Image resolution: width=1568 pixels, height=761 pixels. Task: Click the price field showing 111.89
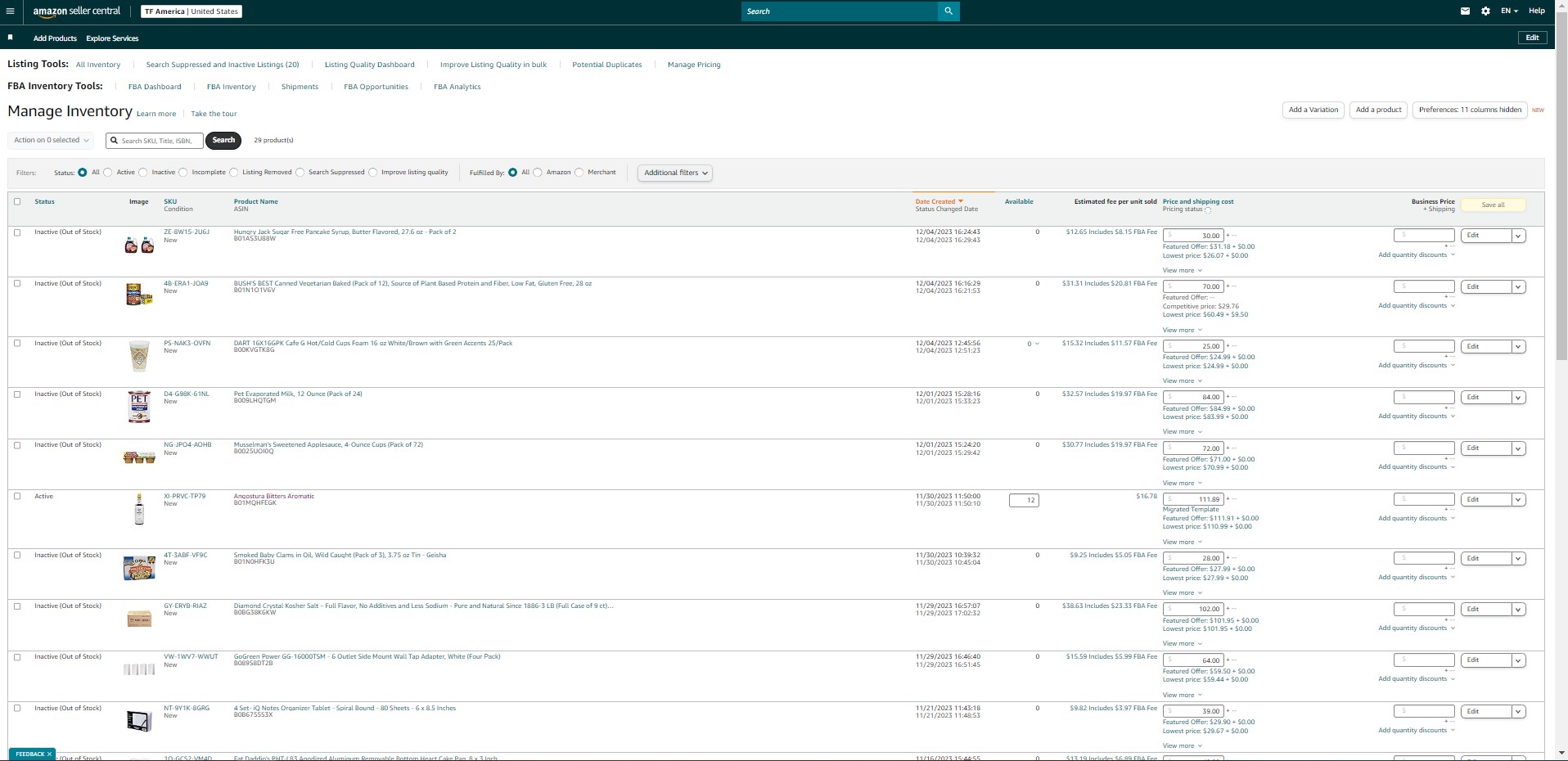coord(1193,499)
